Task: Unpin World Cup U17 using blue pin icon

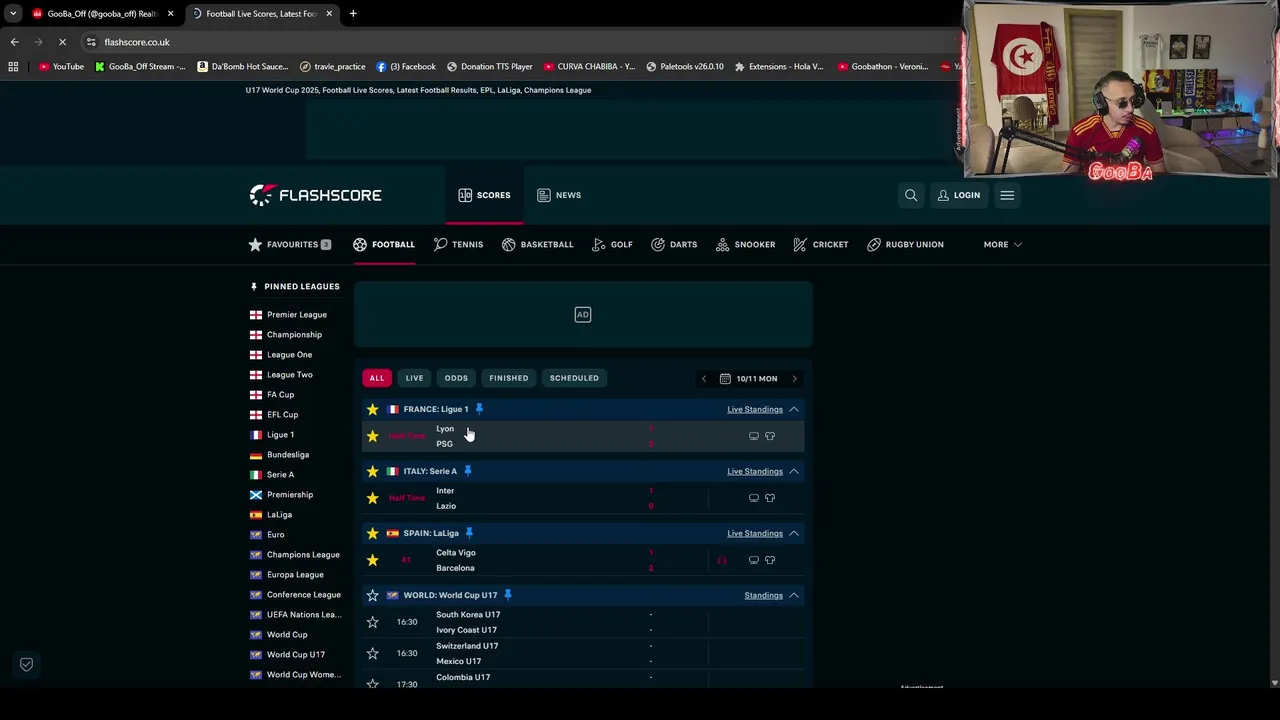Action: 507,595
